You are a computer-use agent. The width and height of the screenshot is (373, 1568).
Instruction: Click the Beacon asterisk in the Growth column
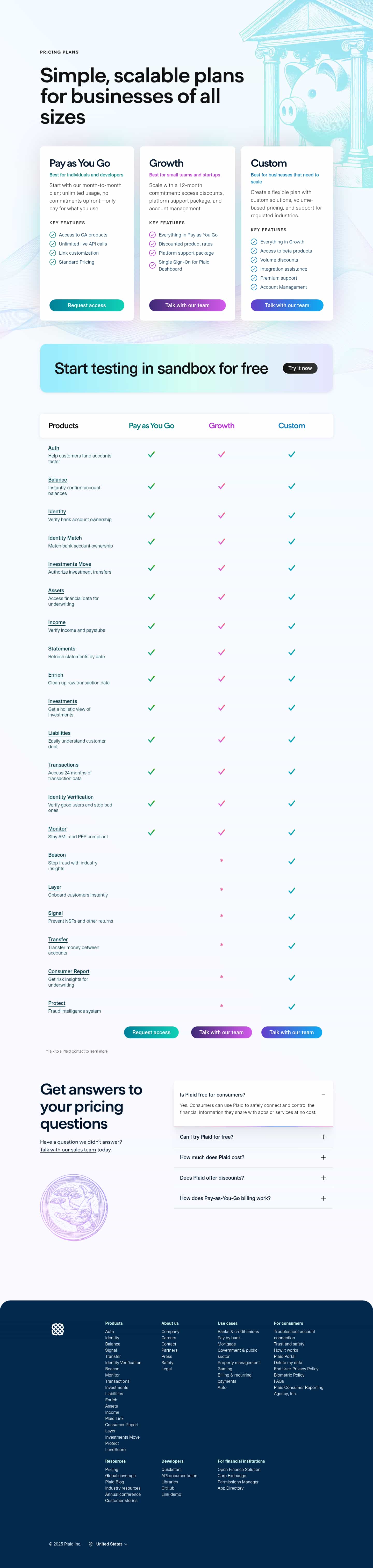tap(221, 861)
